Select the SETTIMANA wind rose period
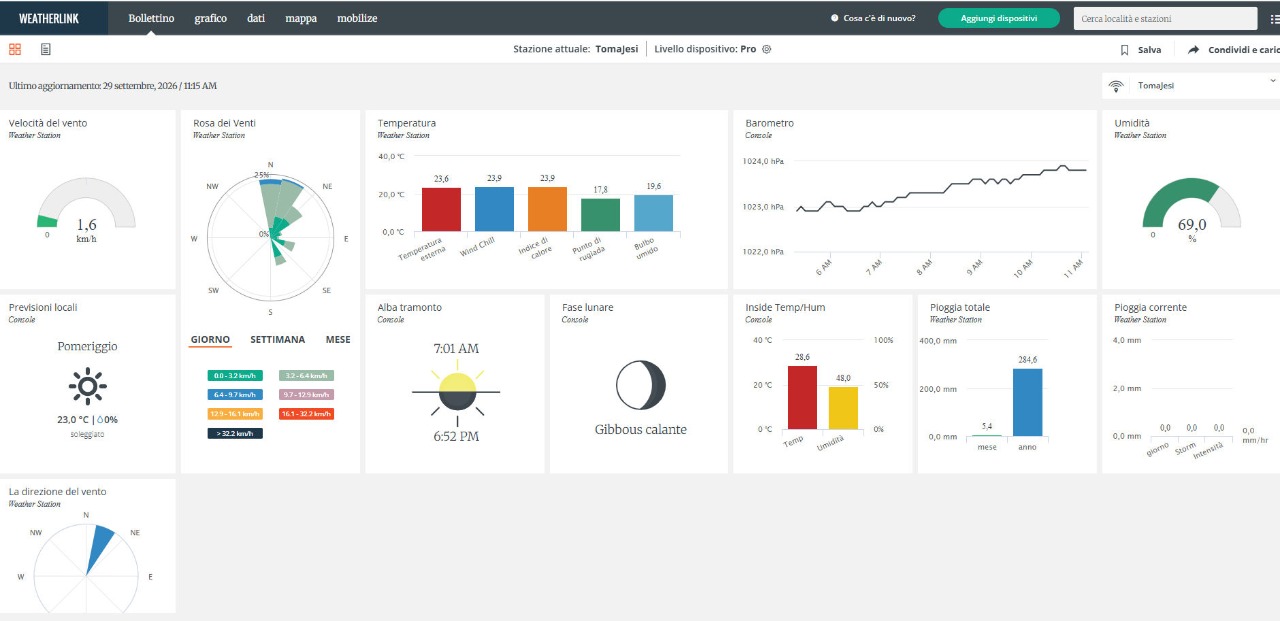 click(x=278, y=340)
